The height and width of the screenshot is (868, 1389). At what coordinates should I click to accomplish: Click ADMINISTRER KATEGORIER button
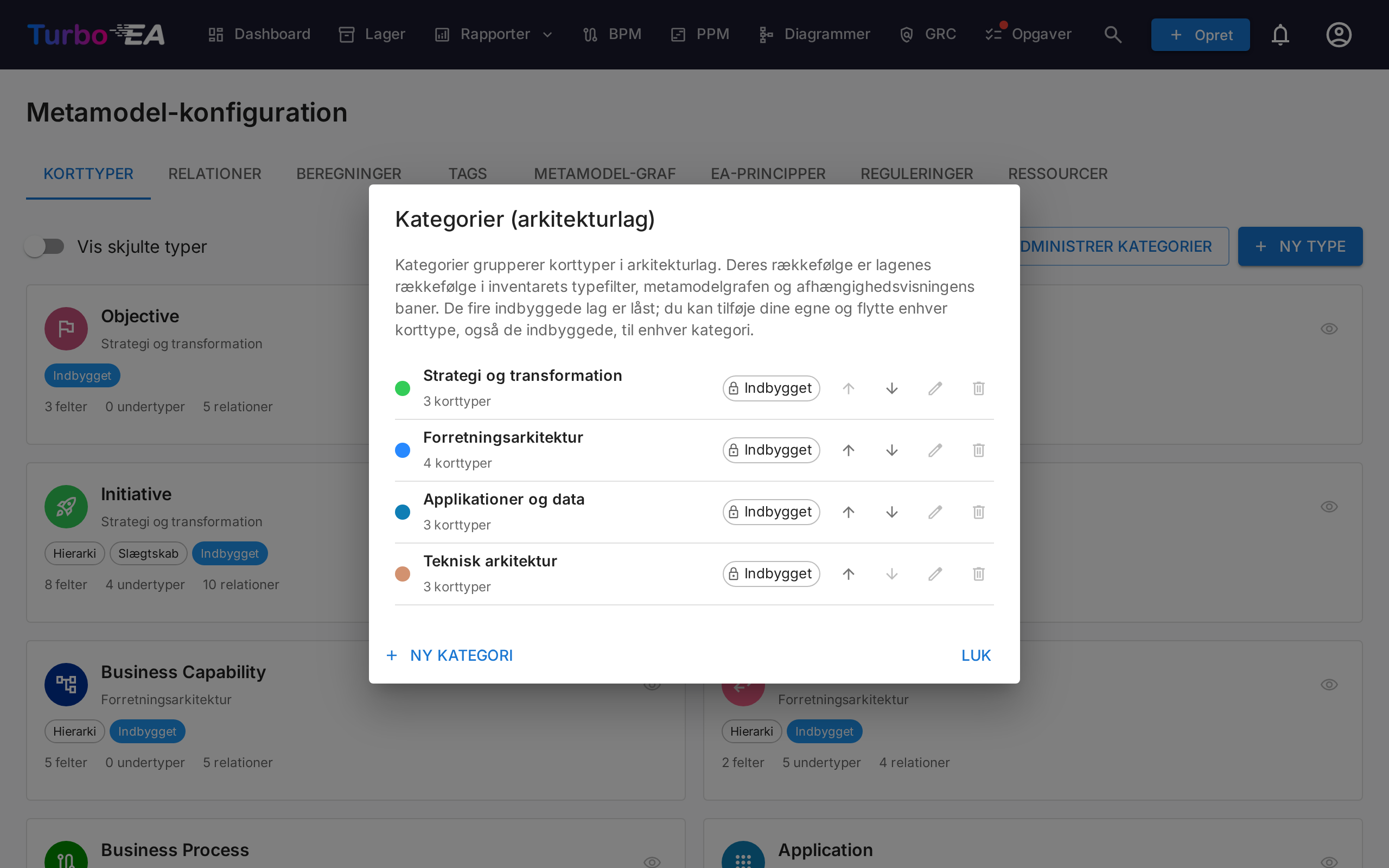(x=1123, y=247)
